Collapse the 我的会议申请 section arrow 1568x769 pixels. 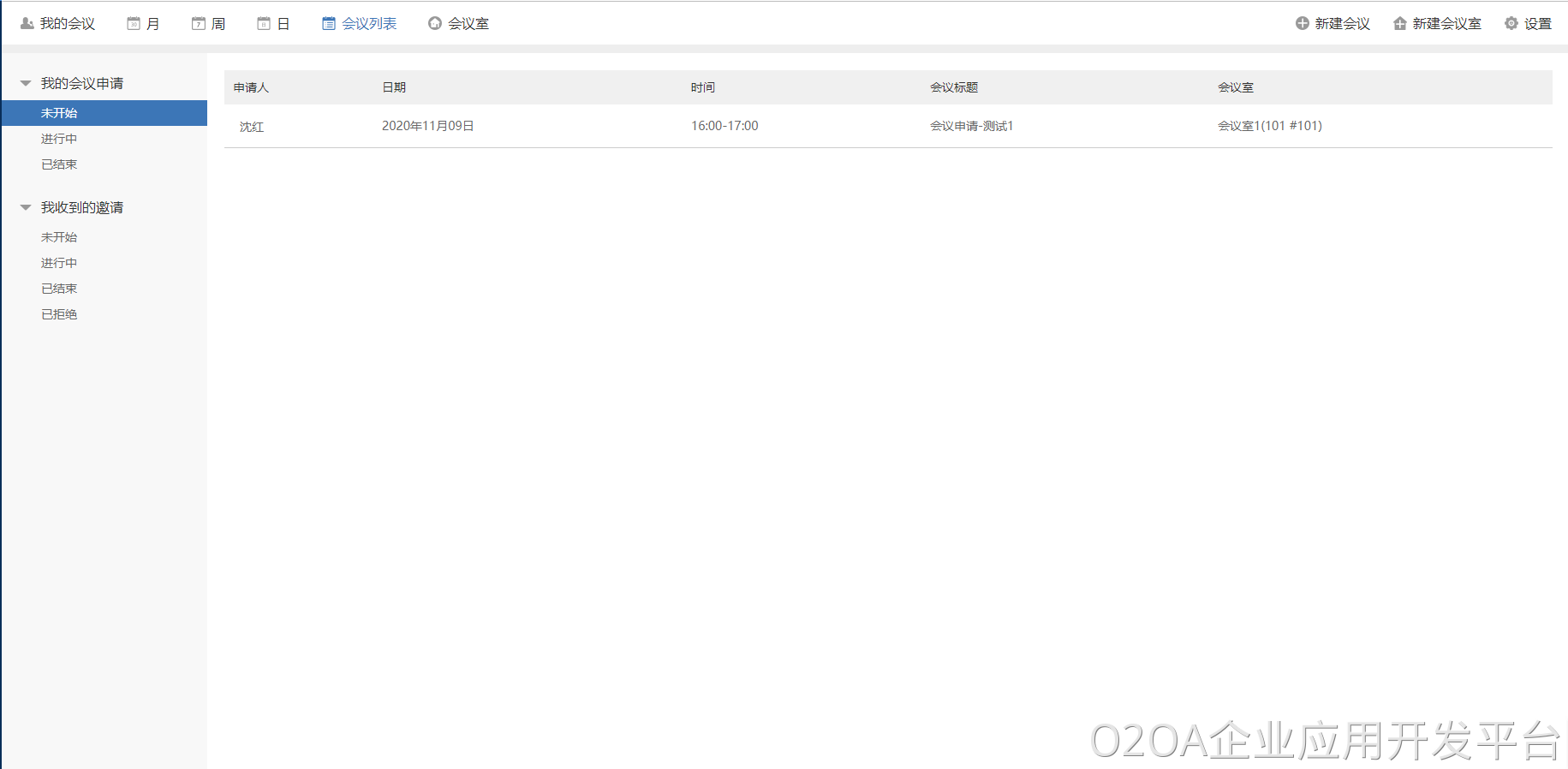click(26, 84)
